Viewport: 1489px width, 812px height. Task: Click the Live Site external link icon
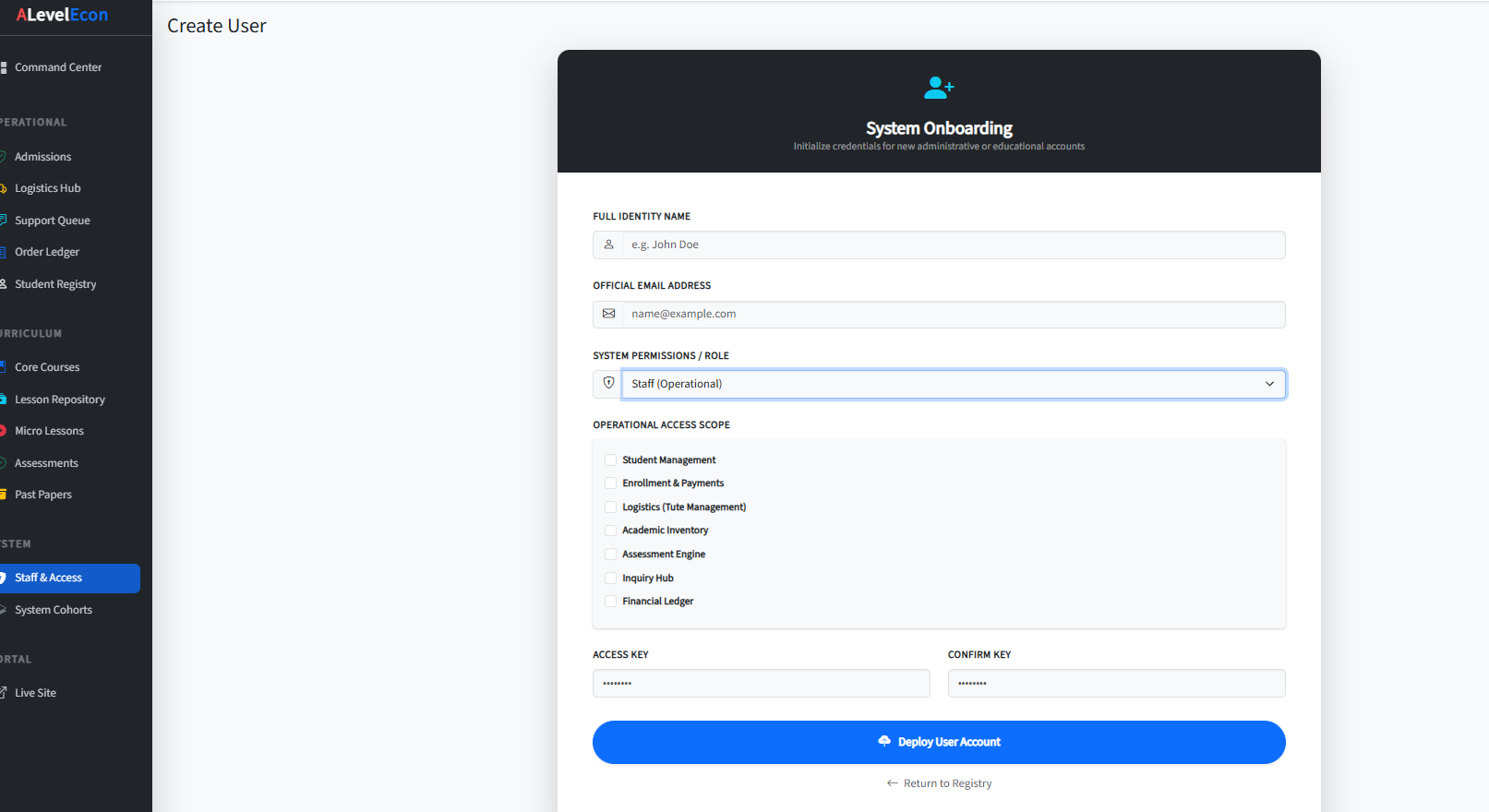3,693
